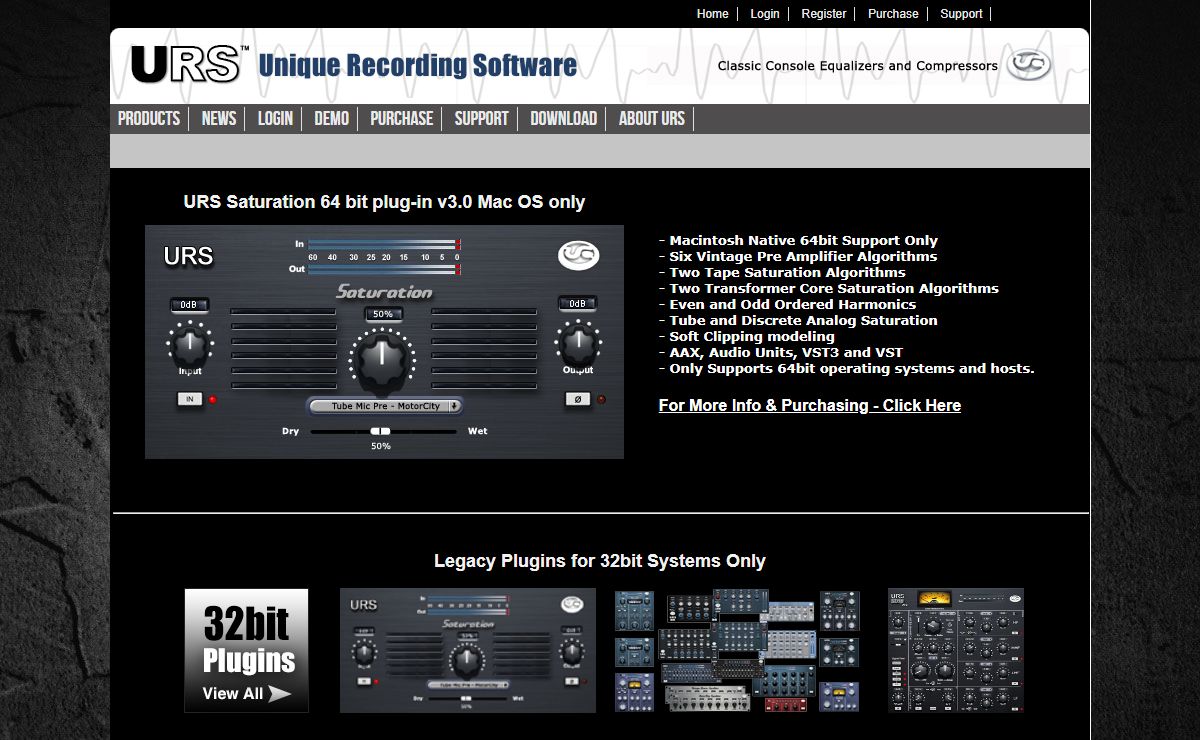Open the channel strip plug-in thumbnail
The height and width of the screenshot is (740, 1200).
point(956,650)
